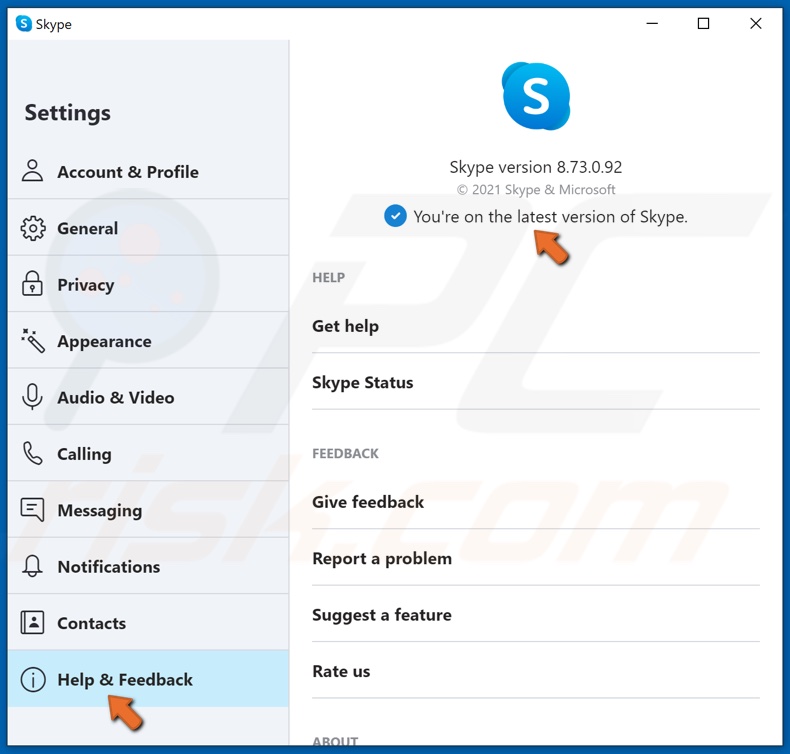Click Rate us option

(x=536, y=671)
